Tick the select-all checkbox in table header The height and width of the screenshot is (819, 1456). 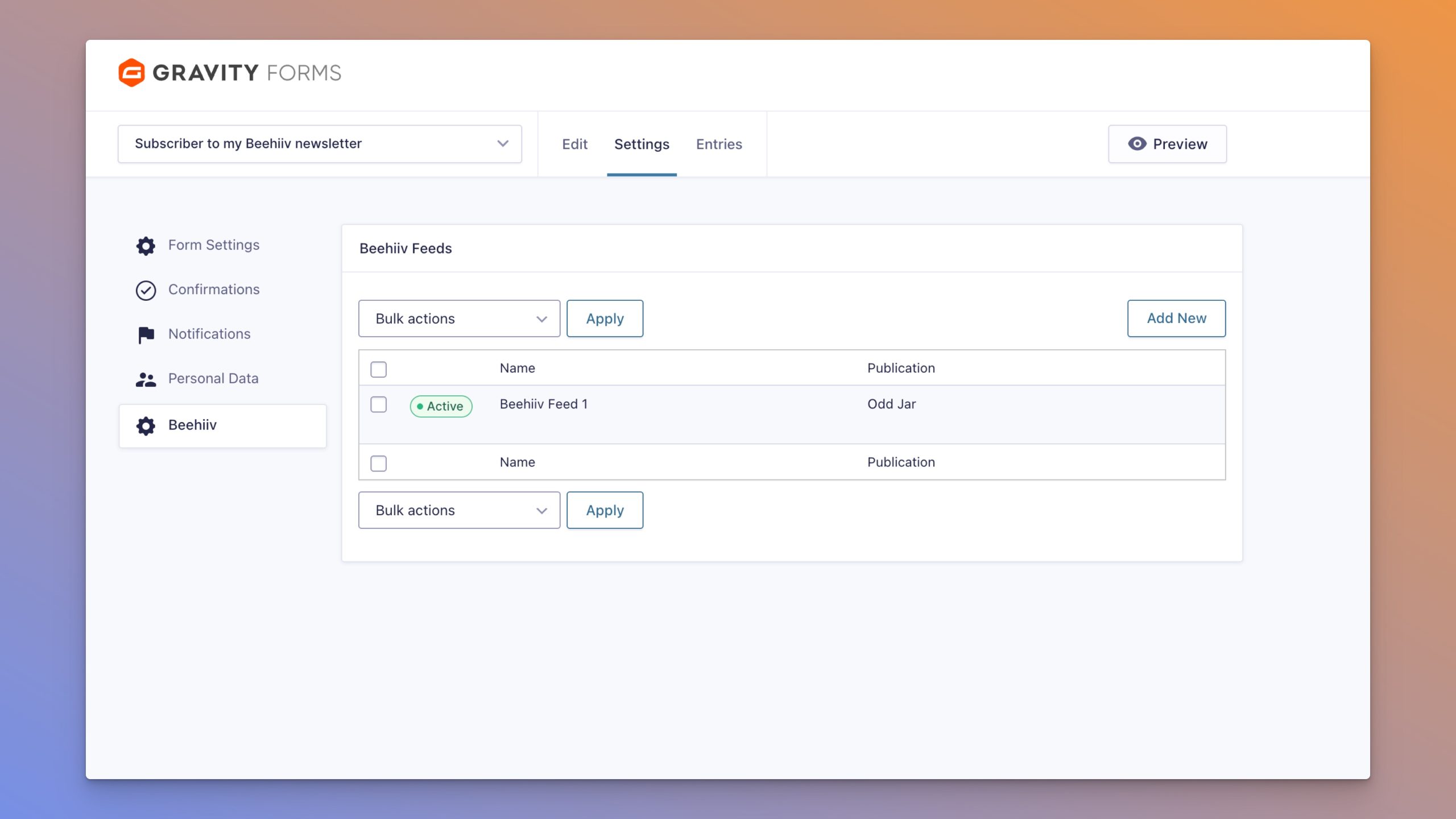[378, 369]
